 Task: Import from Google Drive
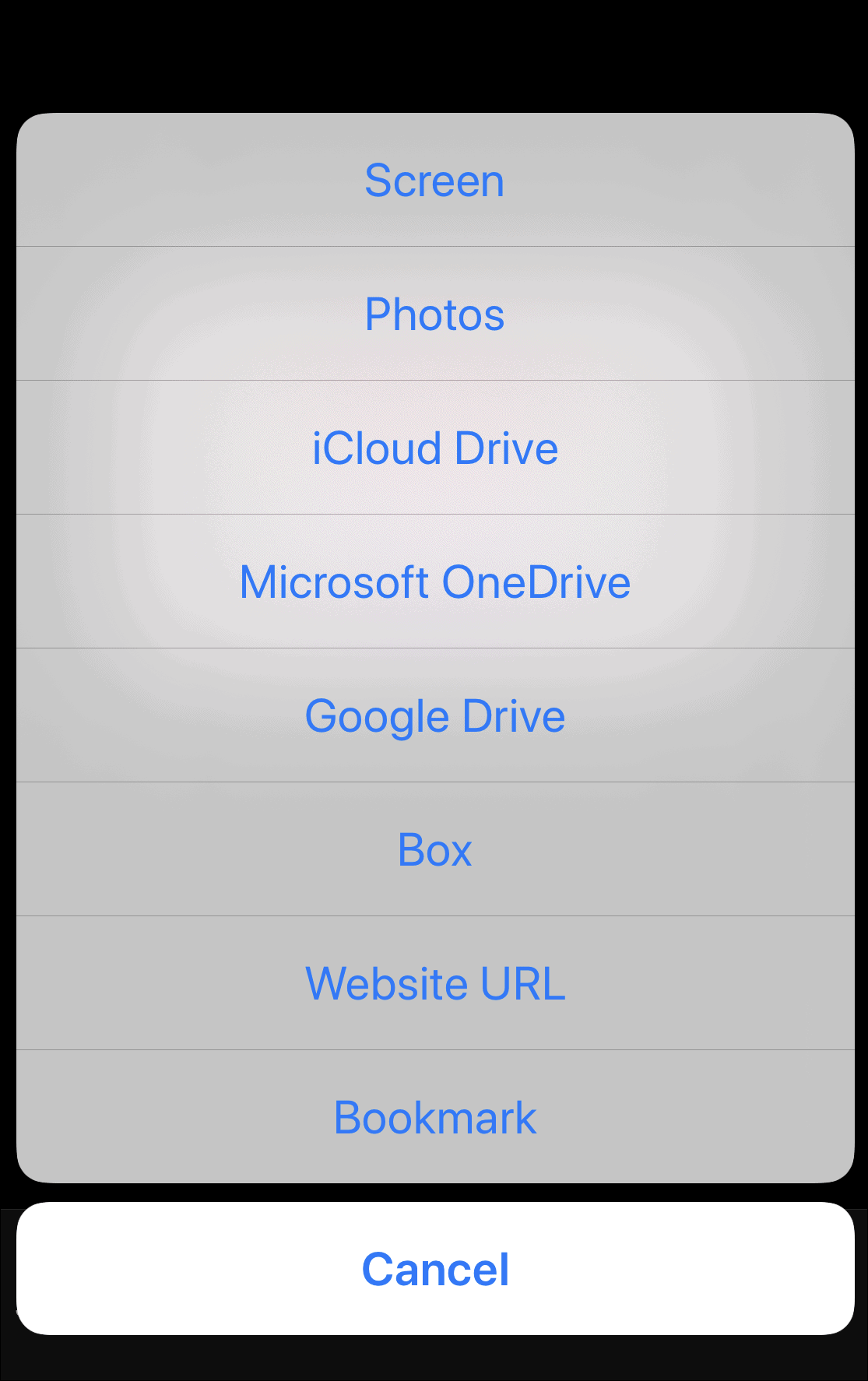(435, 715)
